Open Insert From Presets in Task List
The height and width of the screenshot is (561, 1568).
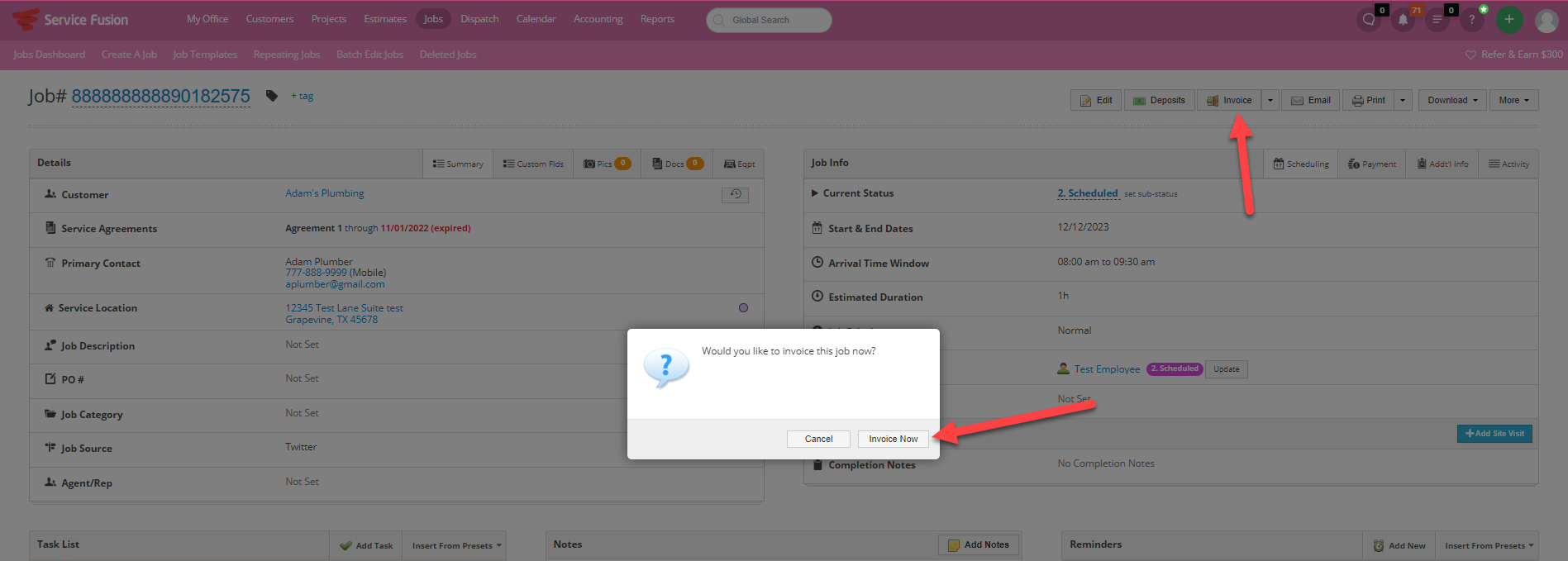pos(456,545)
